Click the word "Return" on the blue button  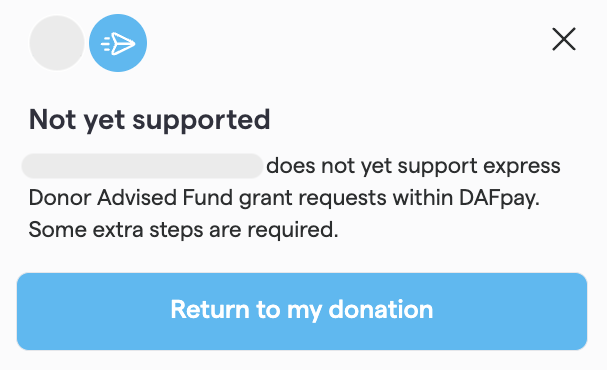coord(210,310)
